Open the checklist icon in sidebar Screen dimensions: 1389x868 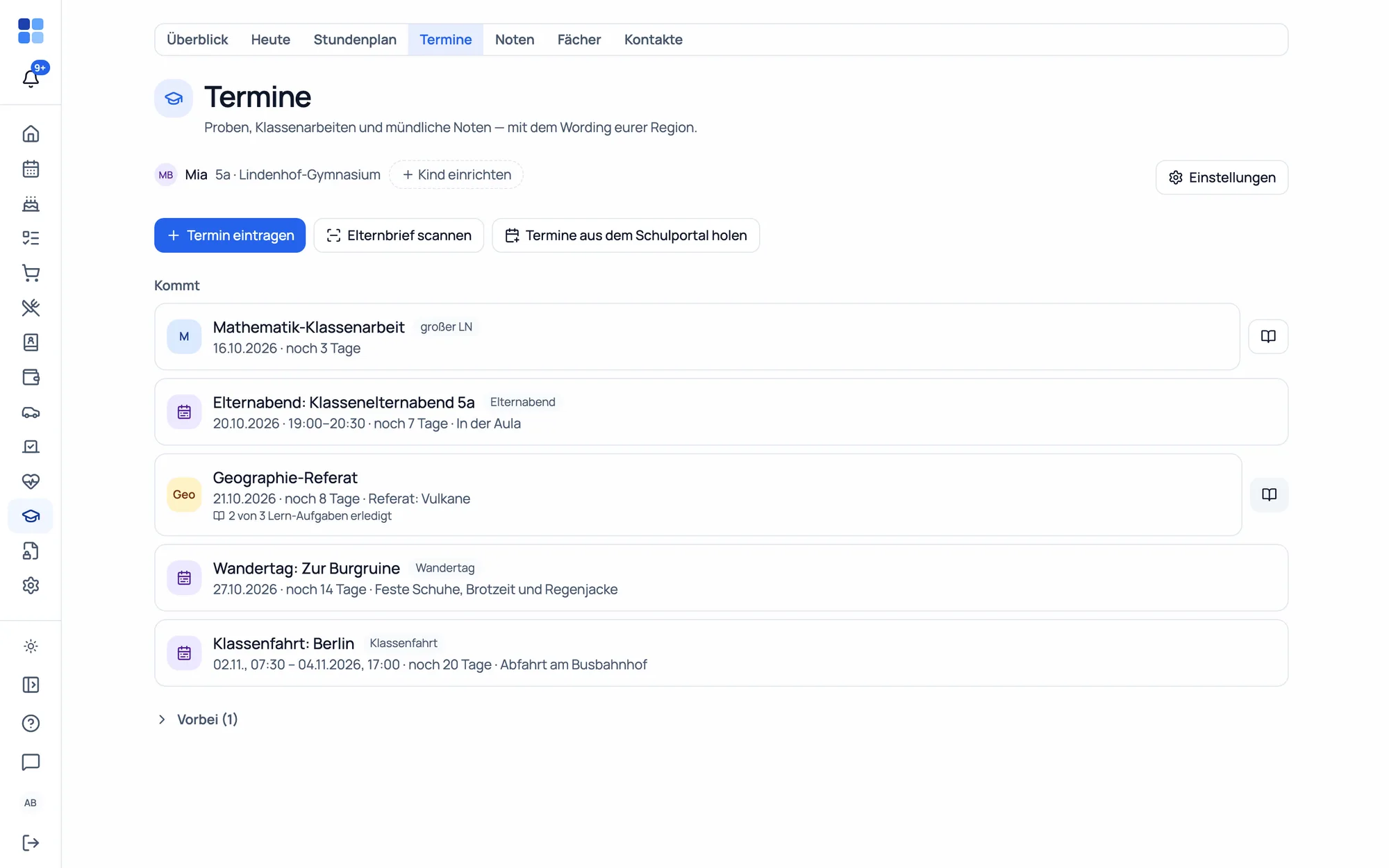click(31, 238)
